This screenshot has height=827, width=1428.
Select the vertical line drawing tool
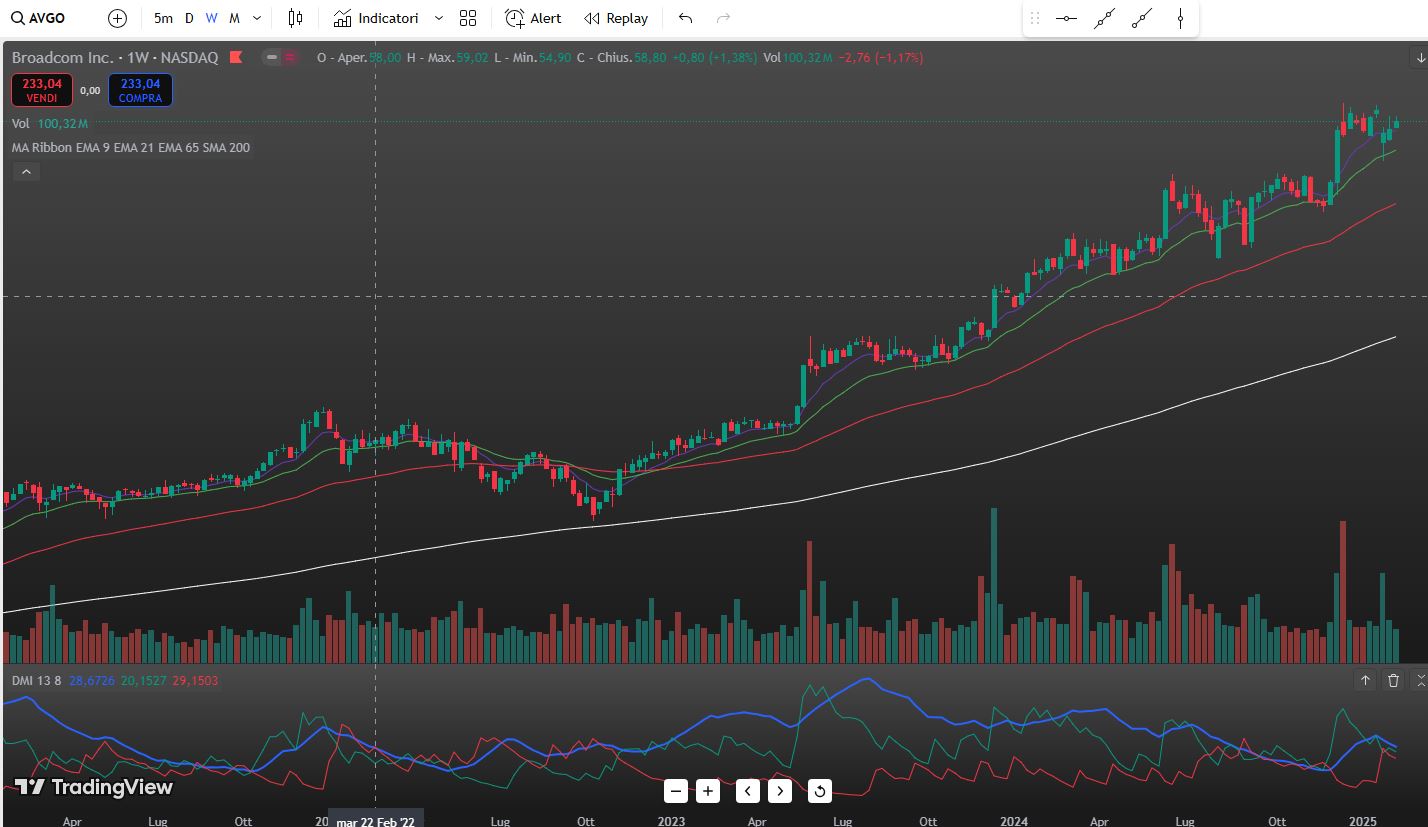[x=1181, y=18]
